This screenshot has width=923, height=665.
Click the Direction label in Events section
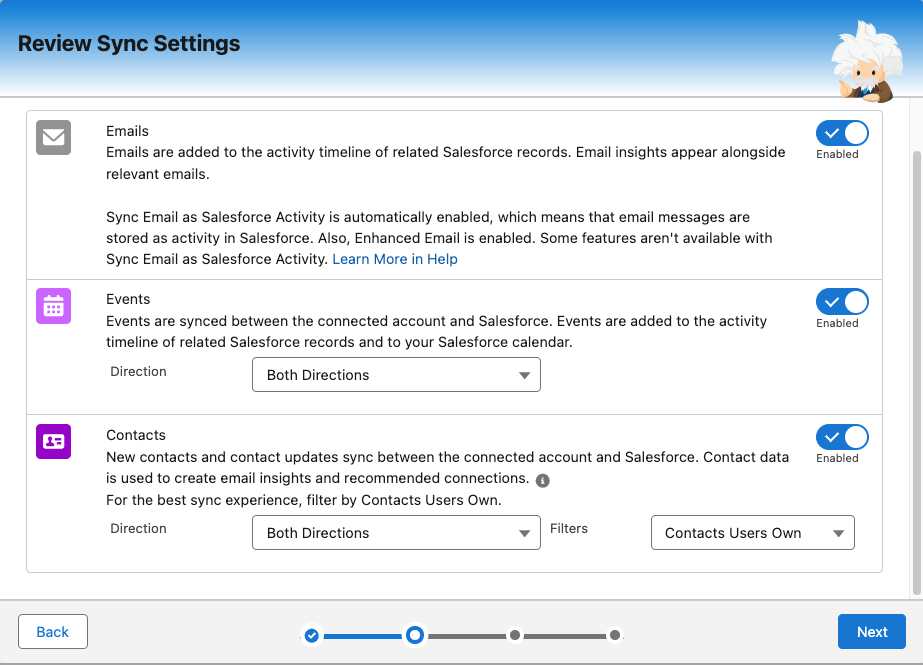click(x=138, y=371)
